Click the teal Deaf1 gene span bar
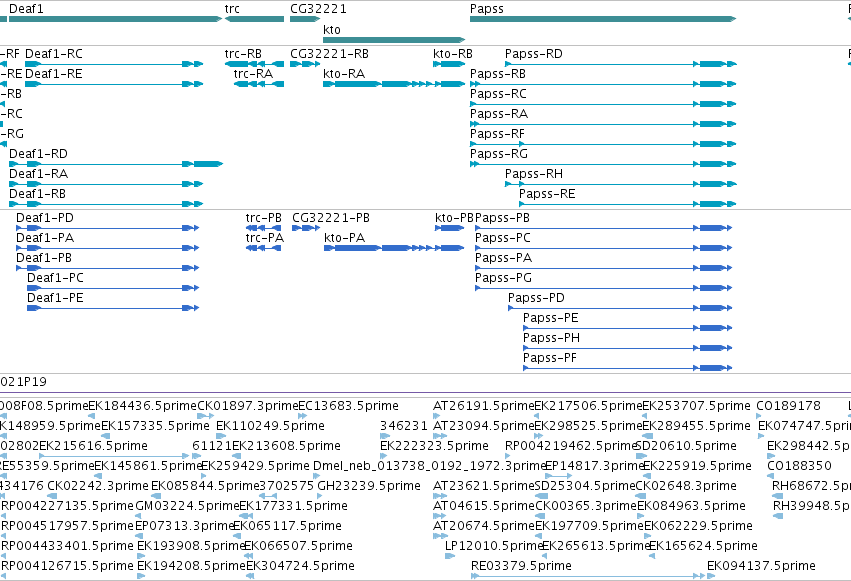851x581 pixels. [x=116, y=19]
